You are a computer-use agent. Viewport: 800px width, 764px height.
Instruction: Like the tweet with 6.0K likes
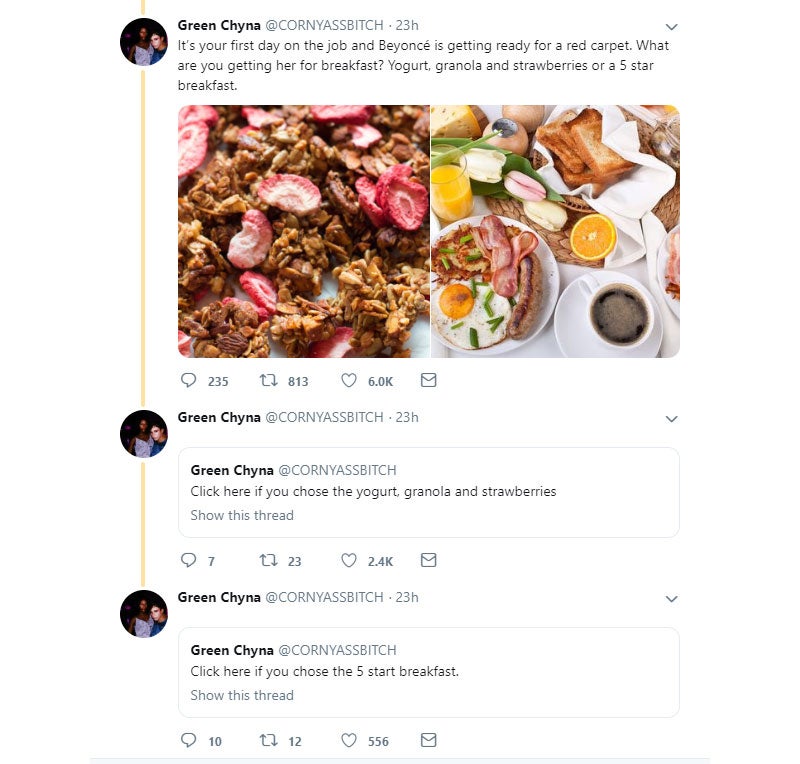(x=349, y=381)
